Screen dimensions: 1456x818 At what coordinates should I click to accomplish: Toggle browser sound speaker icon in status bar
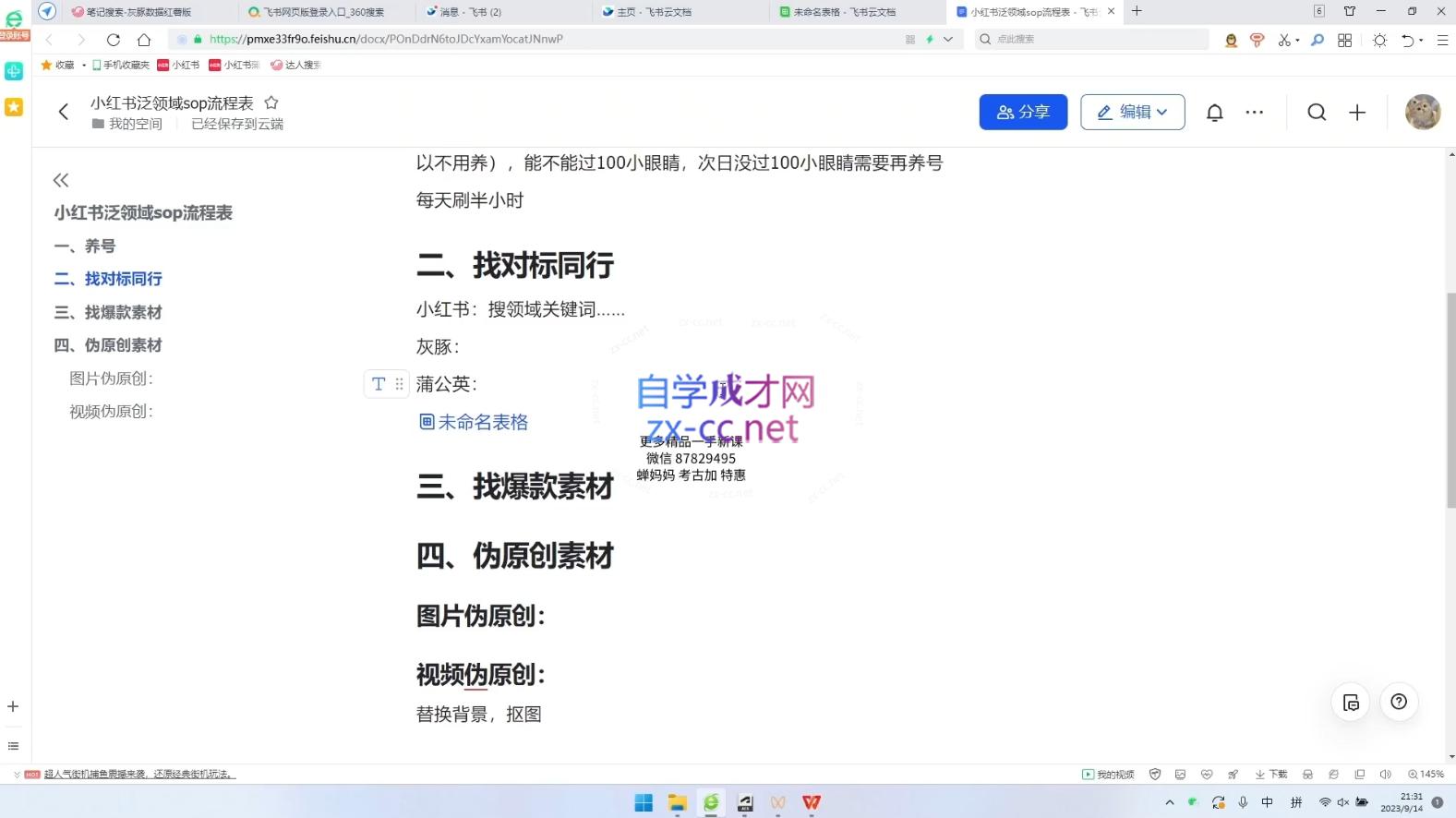pyautogui.click(x=1385, y=775)
